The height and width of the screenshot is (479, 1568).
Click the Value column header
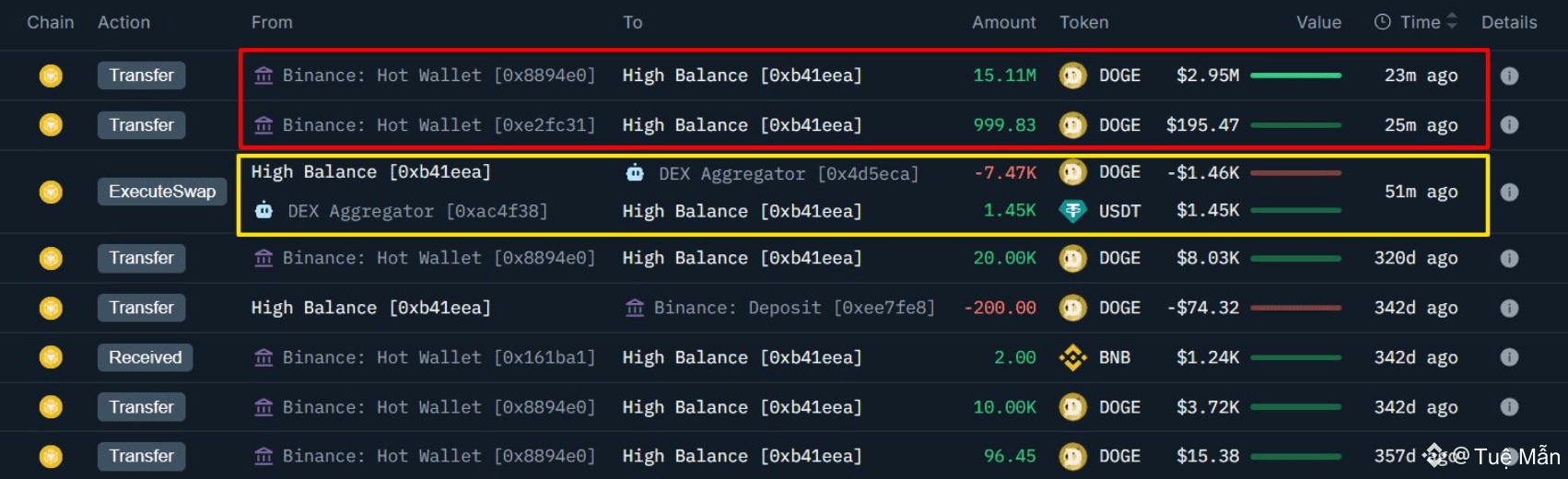(1318, 22)
